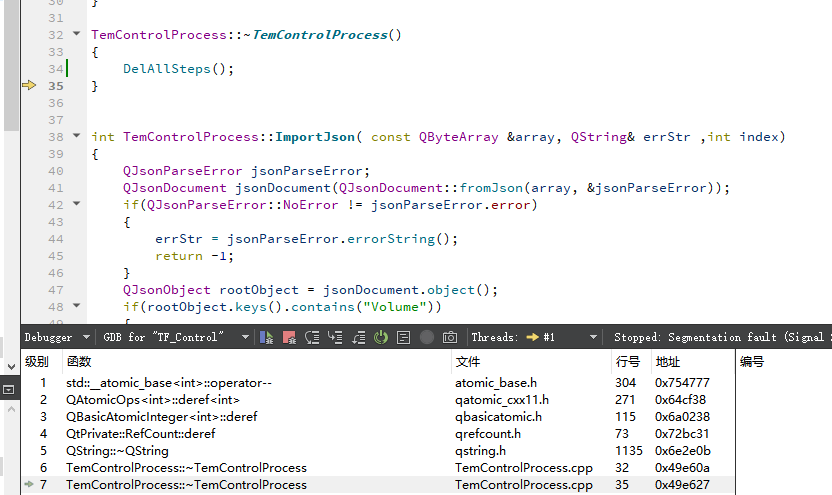This screenshot has height=495, width=832.
Task: Click address cell 0x49e627
Action: (682, 484)
